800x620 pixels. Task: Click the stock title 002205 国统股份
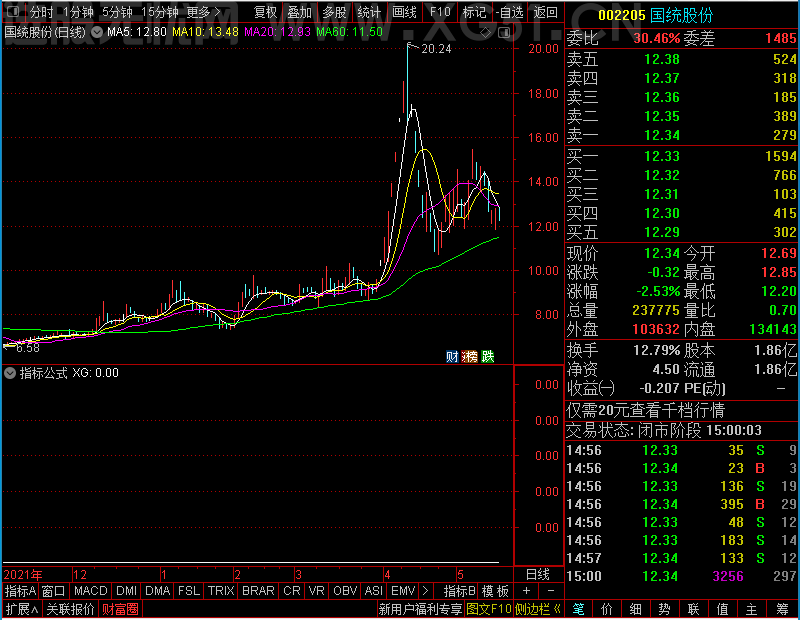point(655,15)
